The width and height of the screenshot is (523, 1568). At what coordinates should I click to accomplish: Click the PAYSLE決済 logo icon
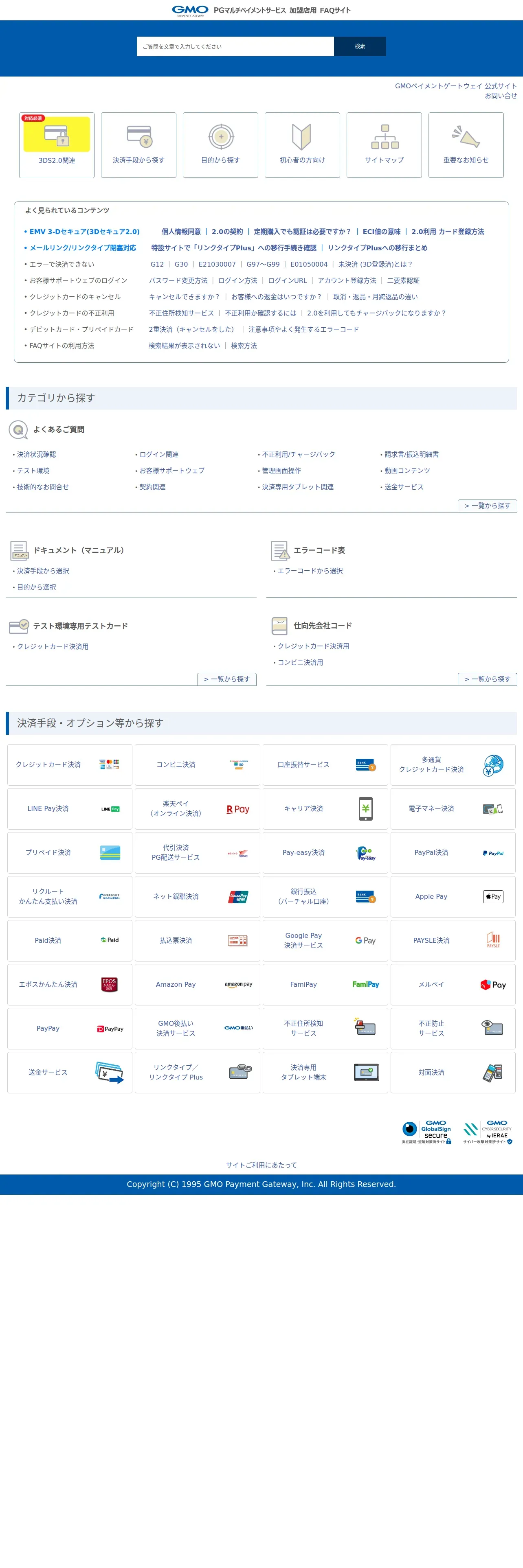point(493,940)
